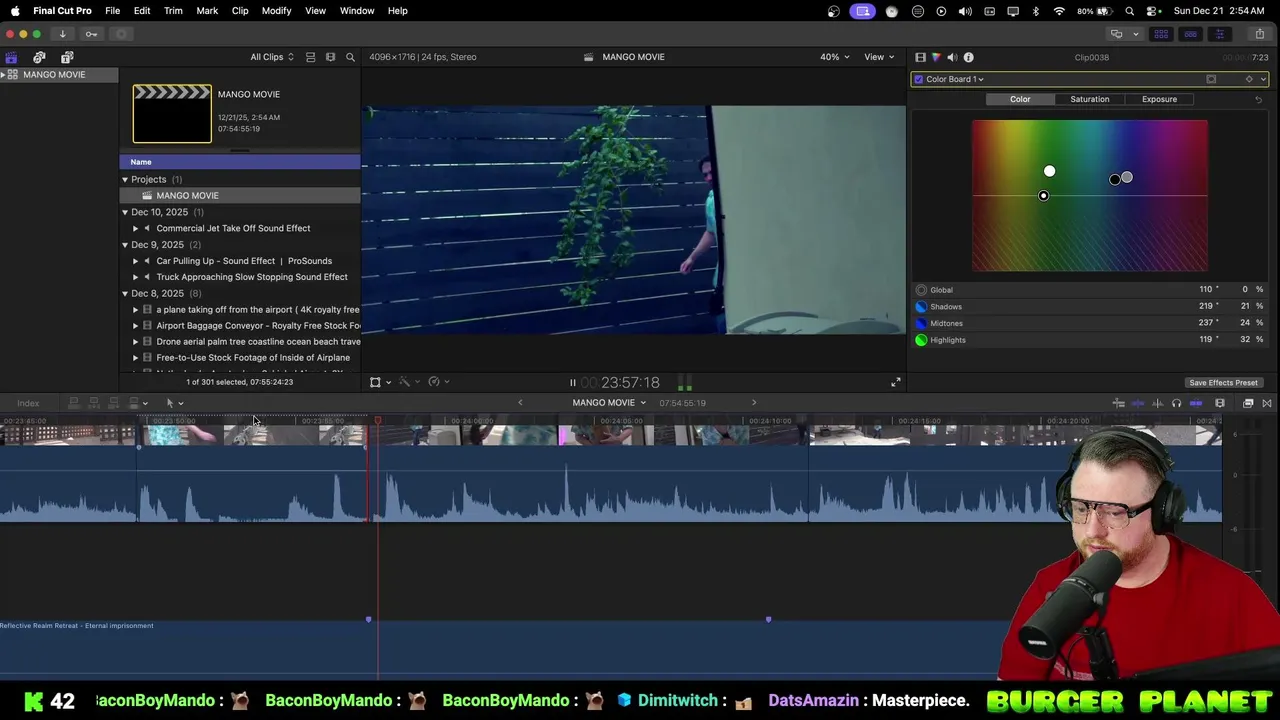Open the Tools arrow selection dropdown
Image resolution: width=1280 pixels, height=720 pixels.
[174, 403]
